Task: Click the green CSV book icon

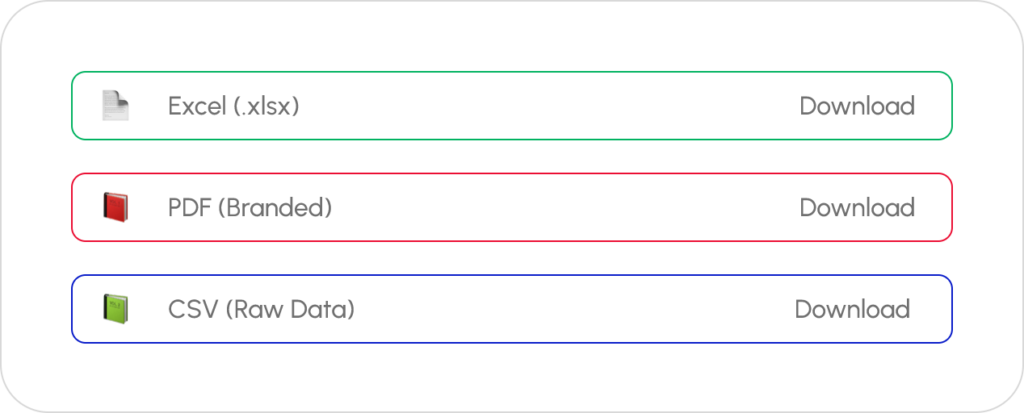Action: tap(115, 309)
